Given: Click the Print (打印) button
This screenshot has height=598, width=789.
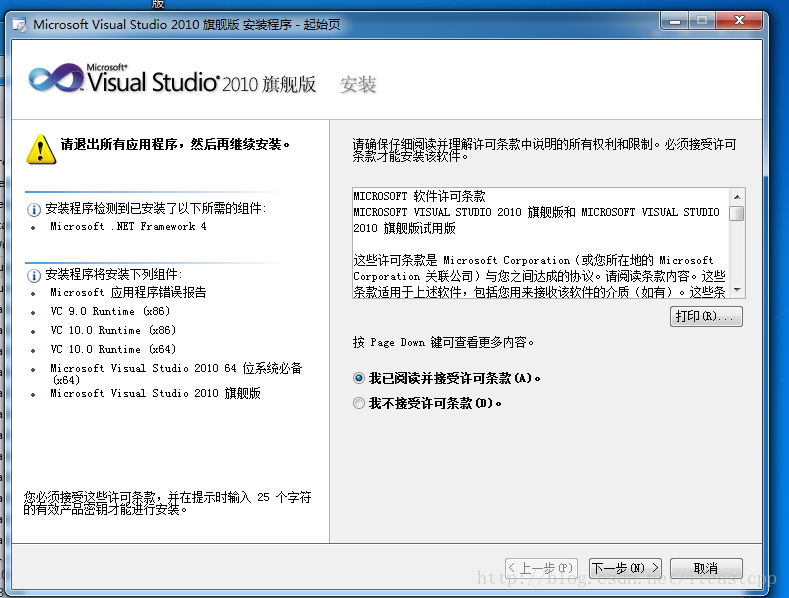Looking at the screenshot, I should 706,316.
